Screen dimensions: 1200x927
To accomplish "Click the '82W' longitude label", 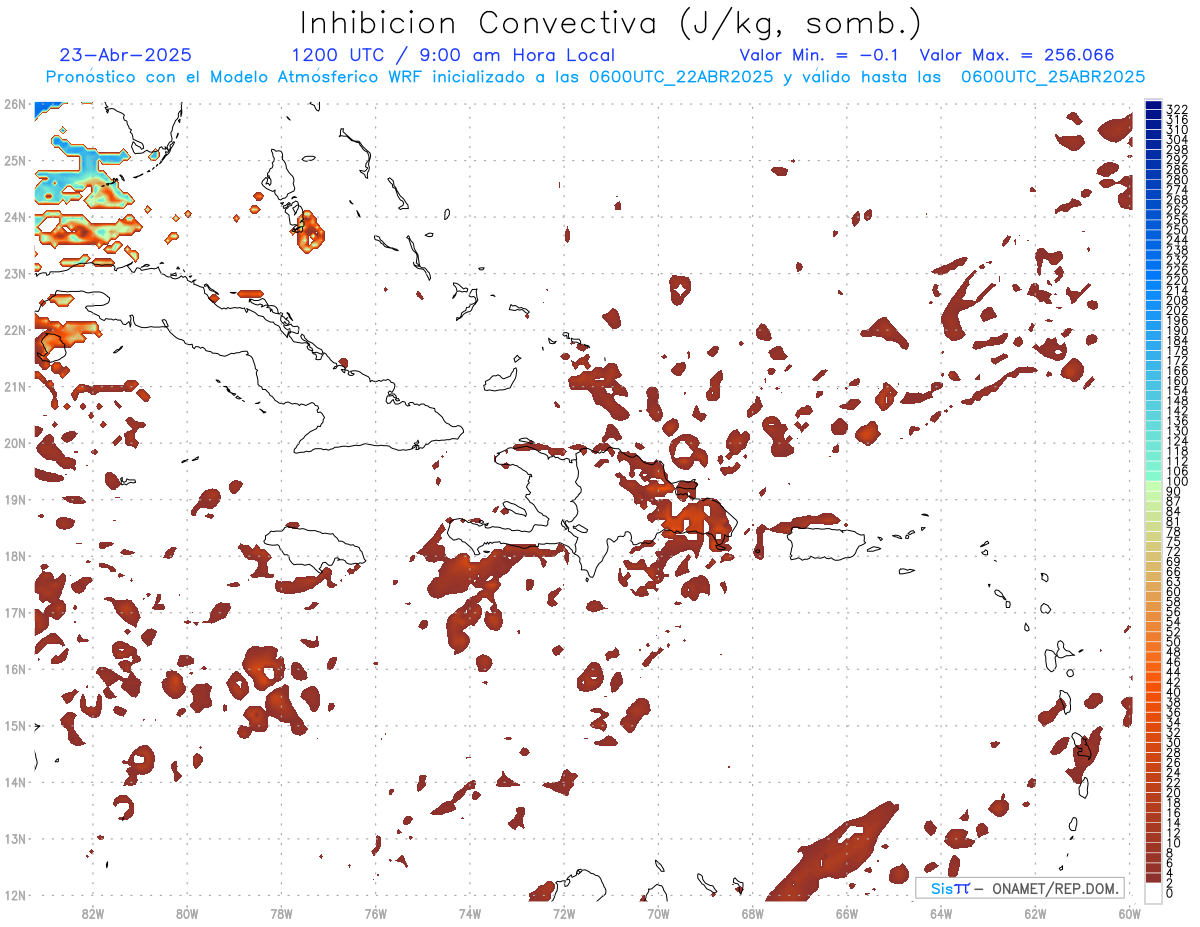I will [93, 912].
